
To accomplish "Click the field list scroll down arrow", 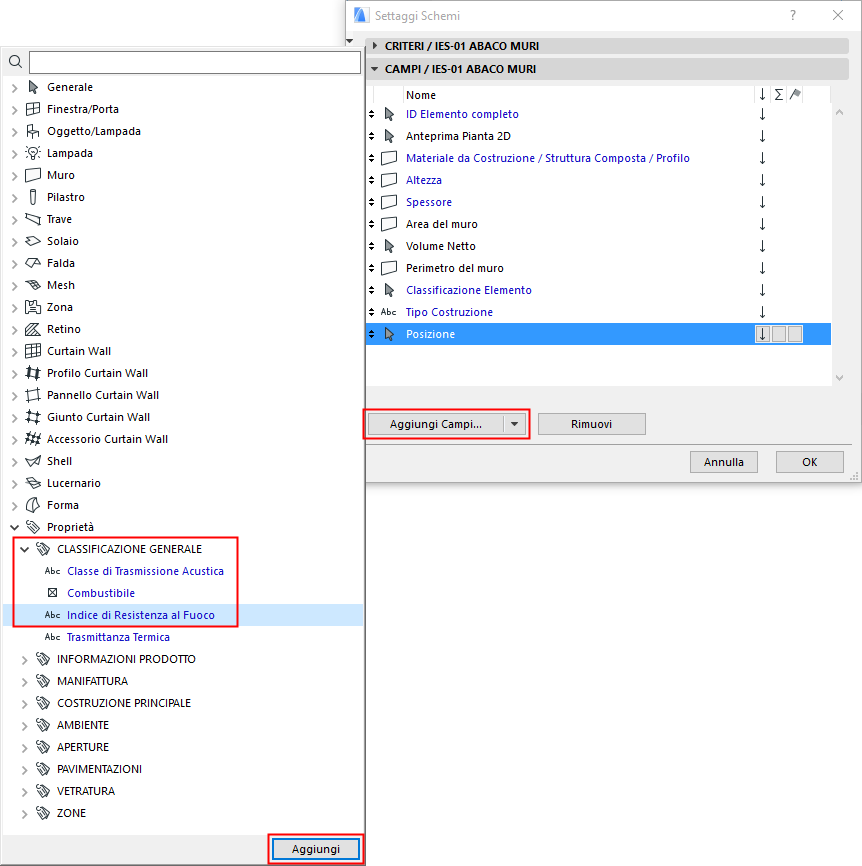I will (x=839, y=378).
